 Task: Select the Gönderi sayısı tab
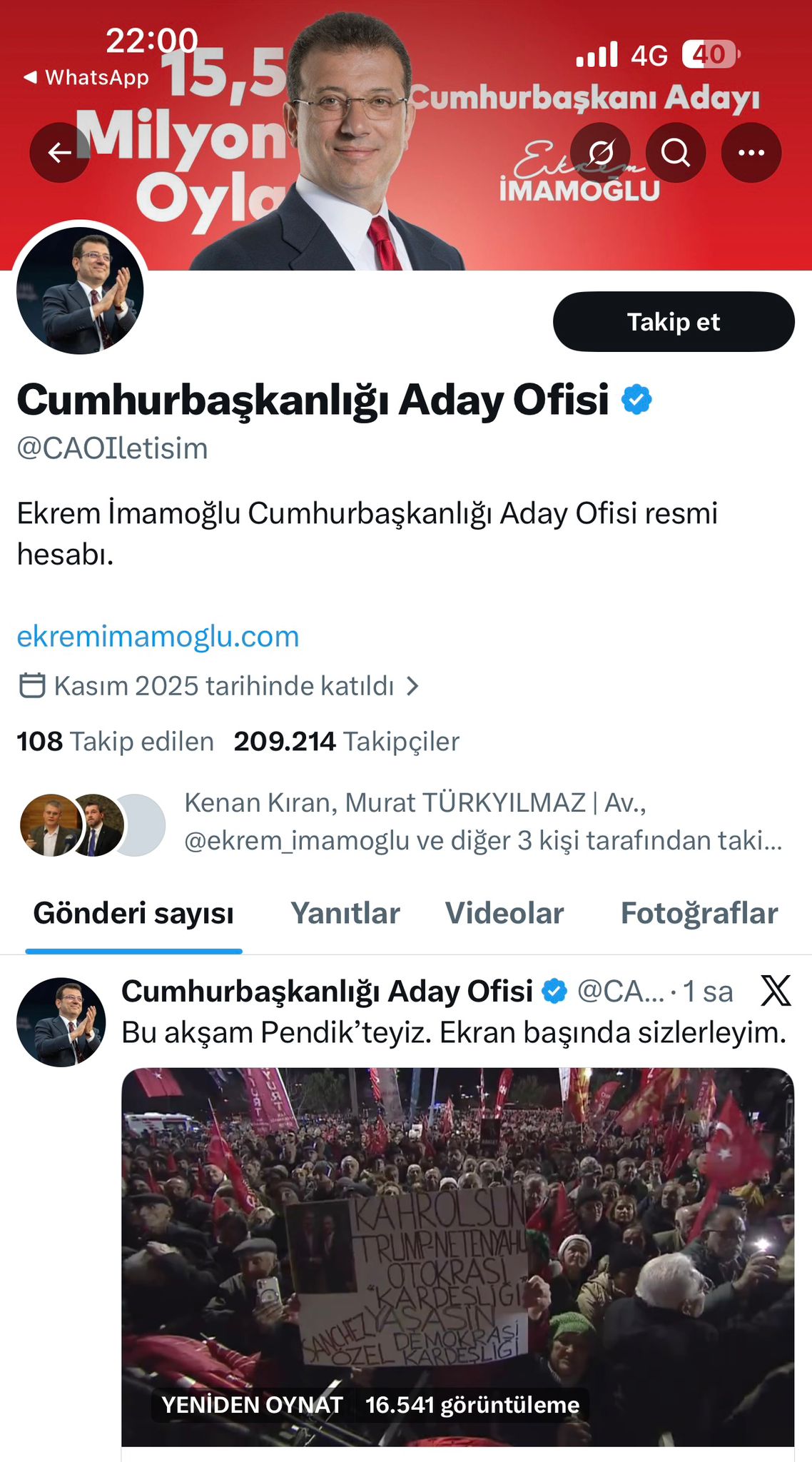[x=133, y=913]
